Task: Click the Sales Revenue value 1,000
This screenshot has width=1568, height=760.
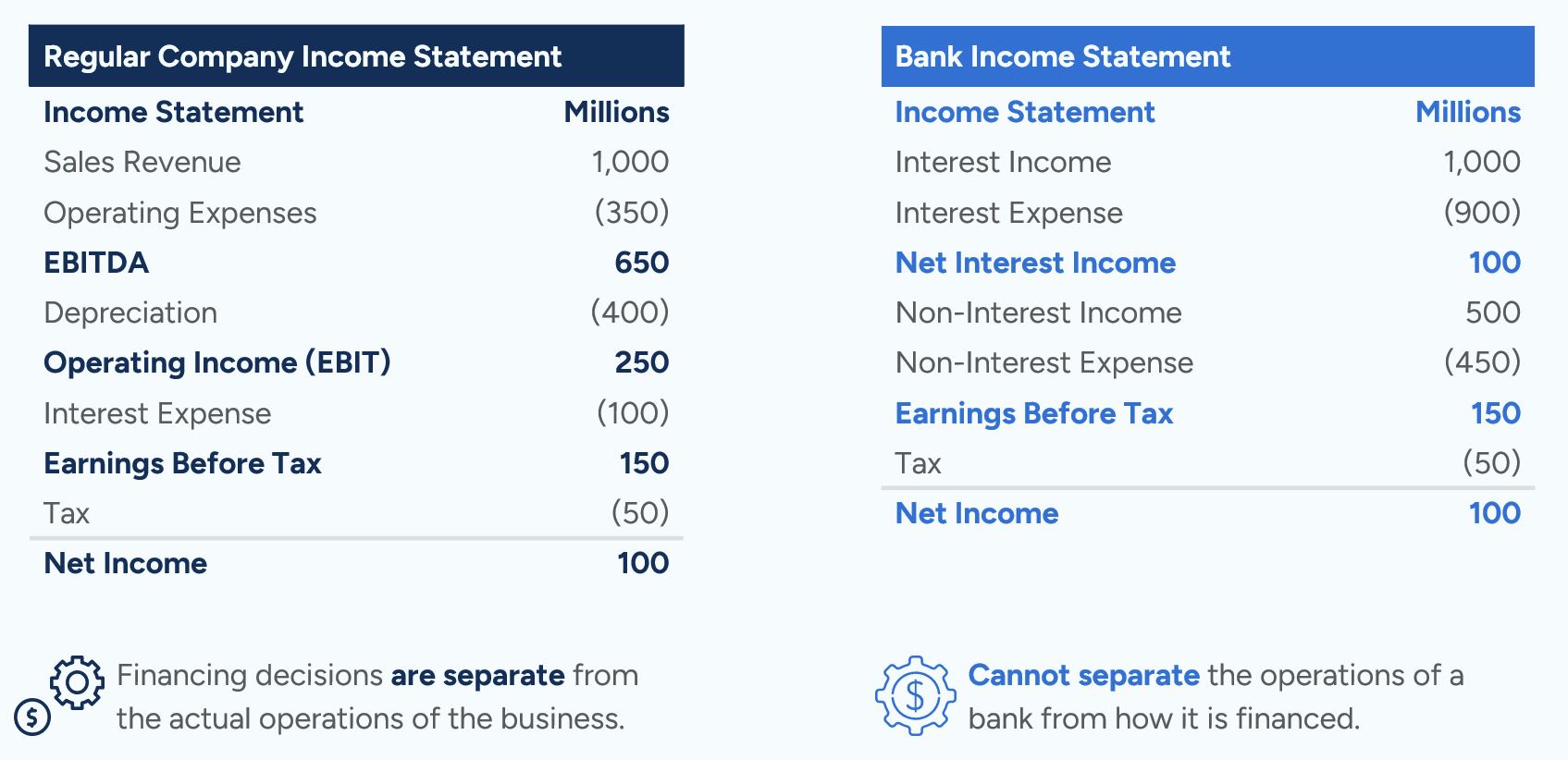Action: pyautogui.click(x=630, y=162)
